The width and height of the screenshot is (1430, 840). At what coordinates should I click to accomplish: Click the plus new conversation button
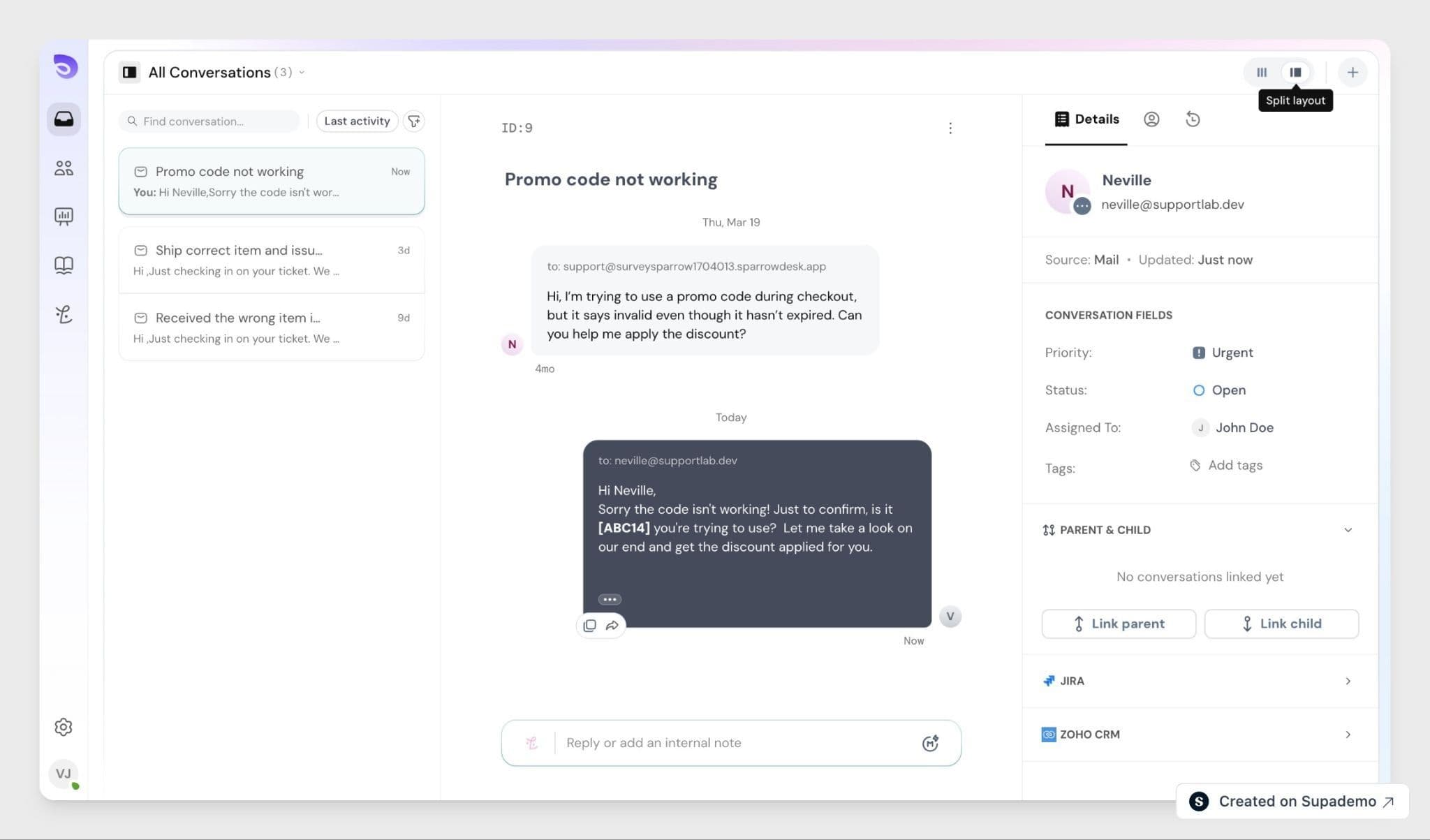tap(1352, 72)
